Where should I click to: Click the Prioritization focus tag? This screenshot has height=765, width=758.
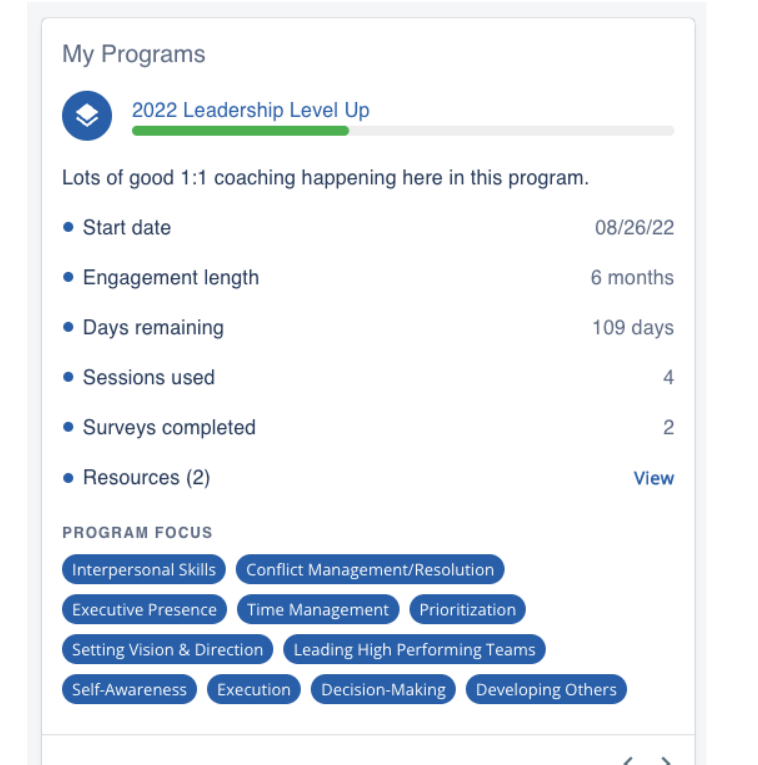click(467, 610)
